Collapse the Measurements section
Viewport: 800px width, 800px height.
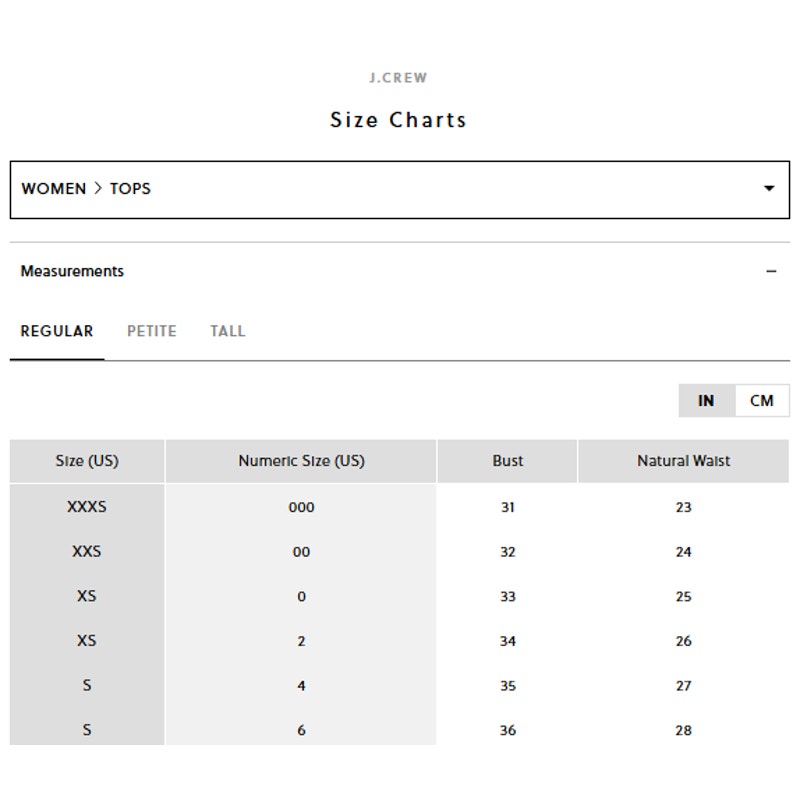tap(399, 271)
